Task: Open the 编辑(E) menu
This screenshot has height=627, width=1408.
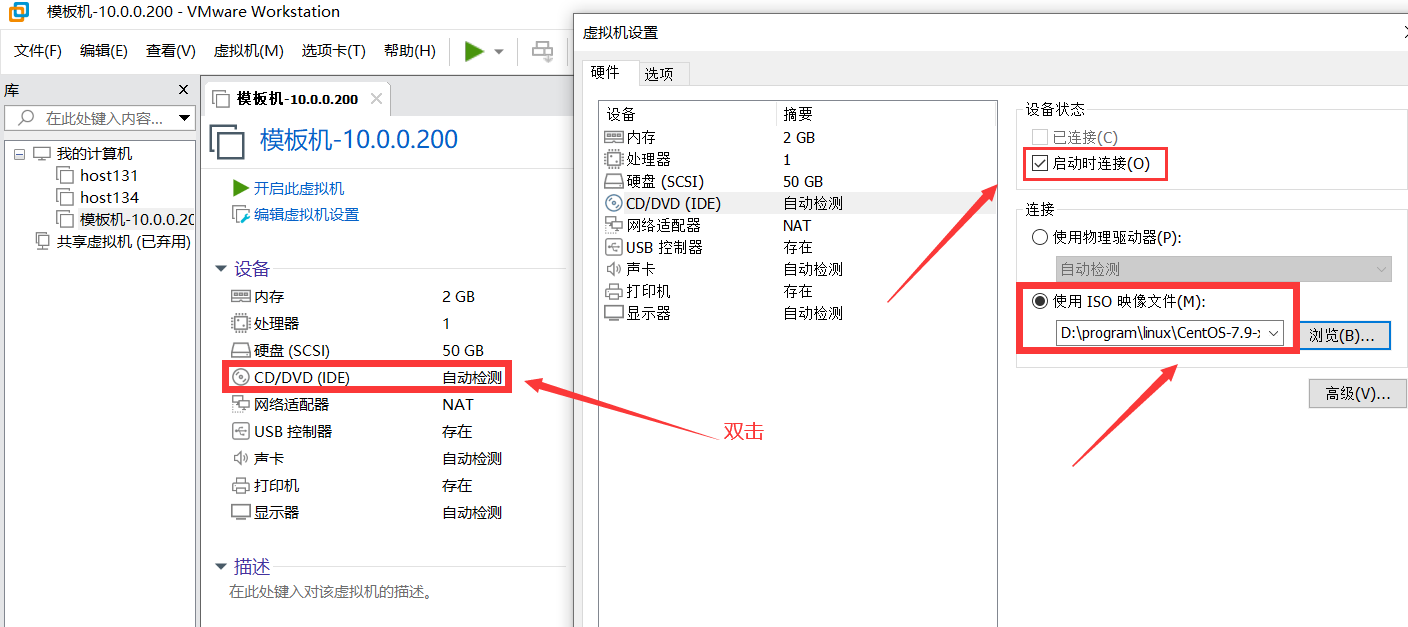Action: pyautogui.click(x=104, y=51)
